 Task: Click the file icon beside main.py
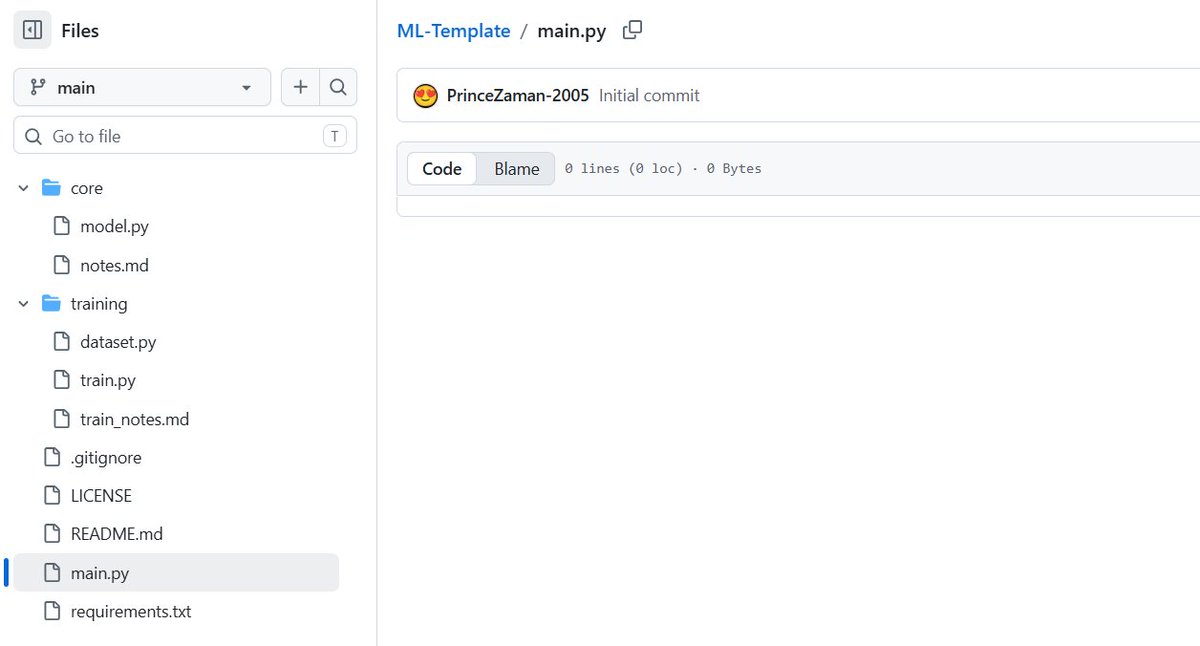pyautogui.click(x=52, y=573)
